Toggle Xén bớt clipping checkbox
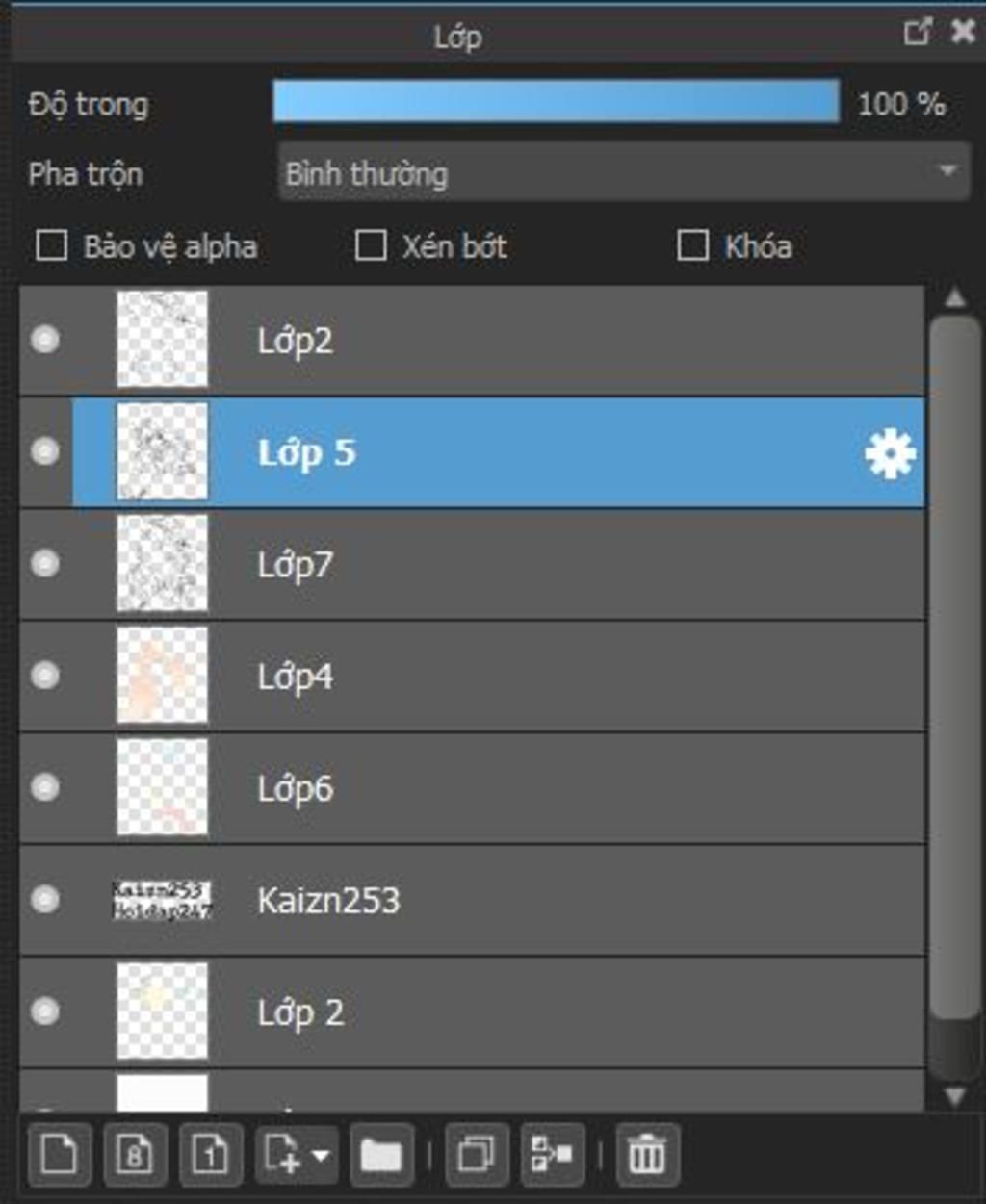Screen dimensions: 986x1204 click(371, 245)
